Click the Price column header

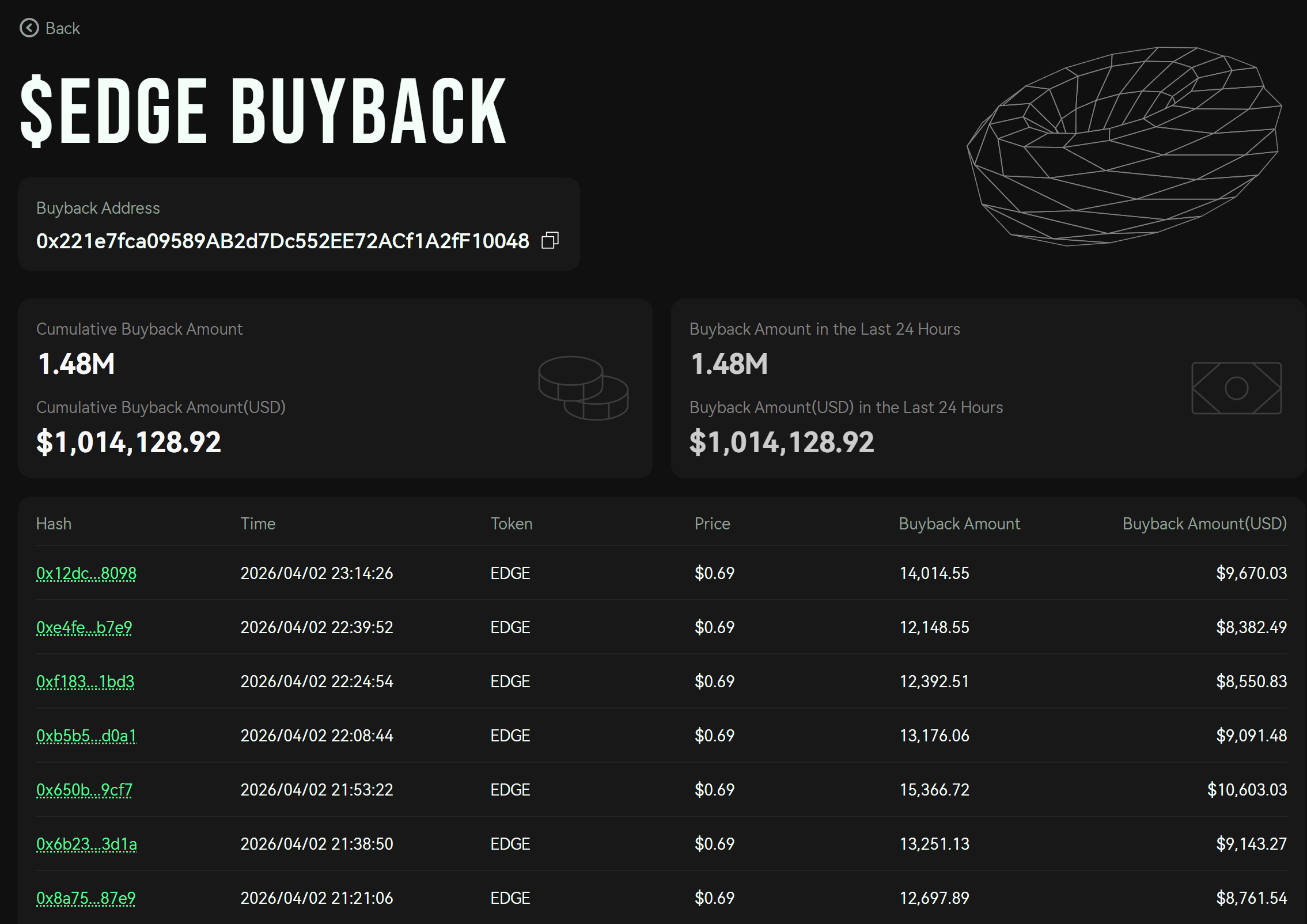click(x=712, y=524)
